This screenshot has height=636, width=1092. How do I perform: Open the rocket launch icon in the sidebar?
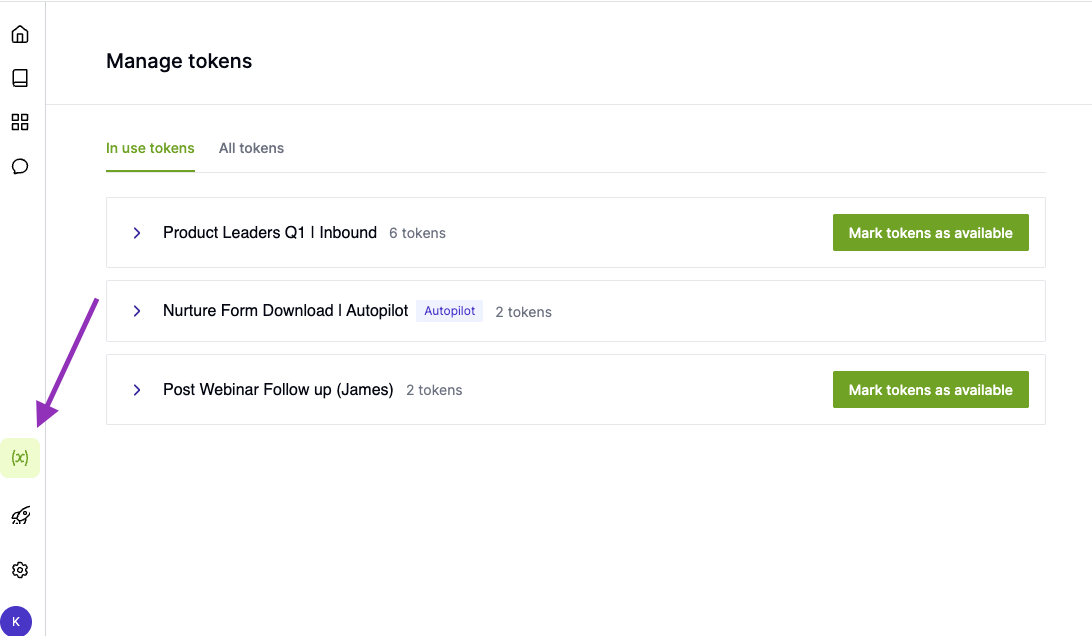[19, 514]
